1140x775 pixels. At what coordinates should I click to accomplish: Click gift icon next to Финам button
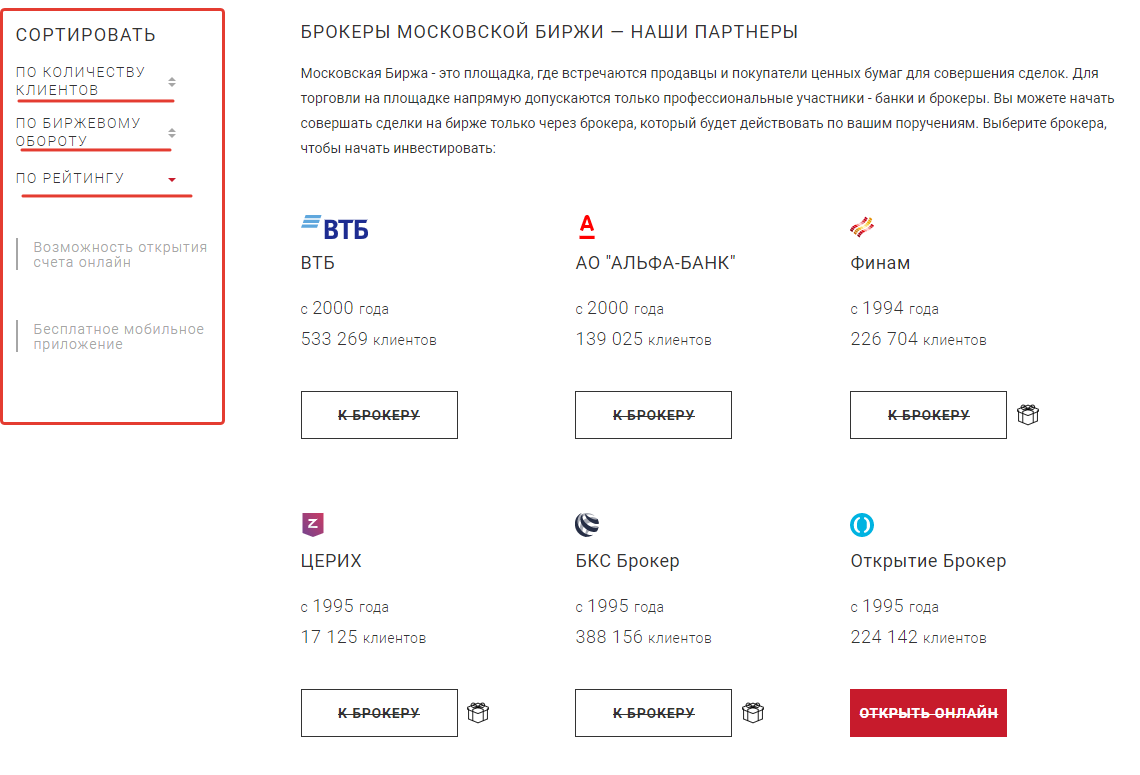click(x=1028, y=415)
